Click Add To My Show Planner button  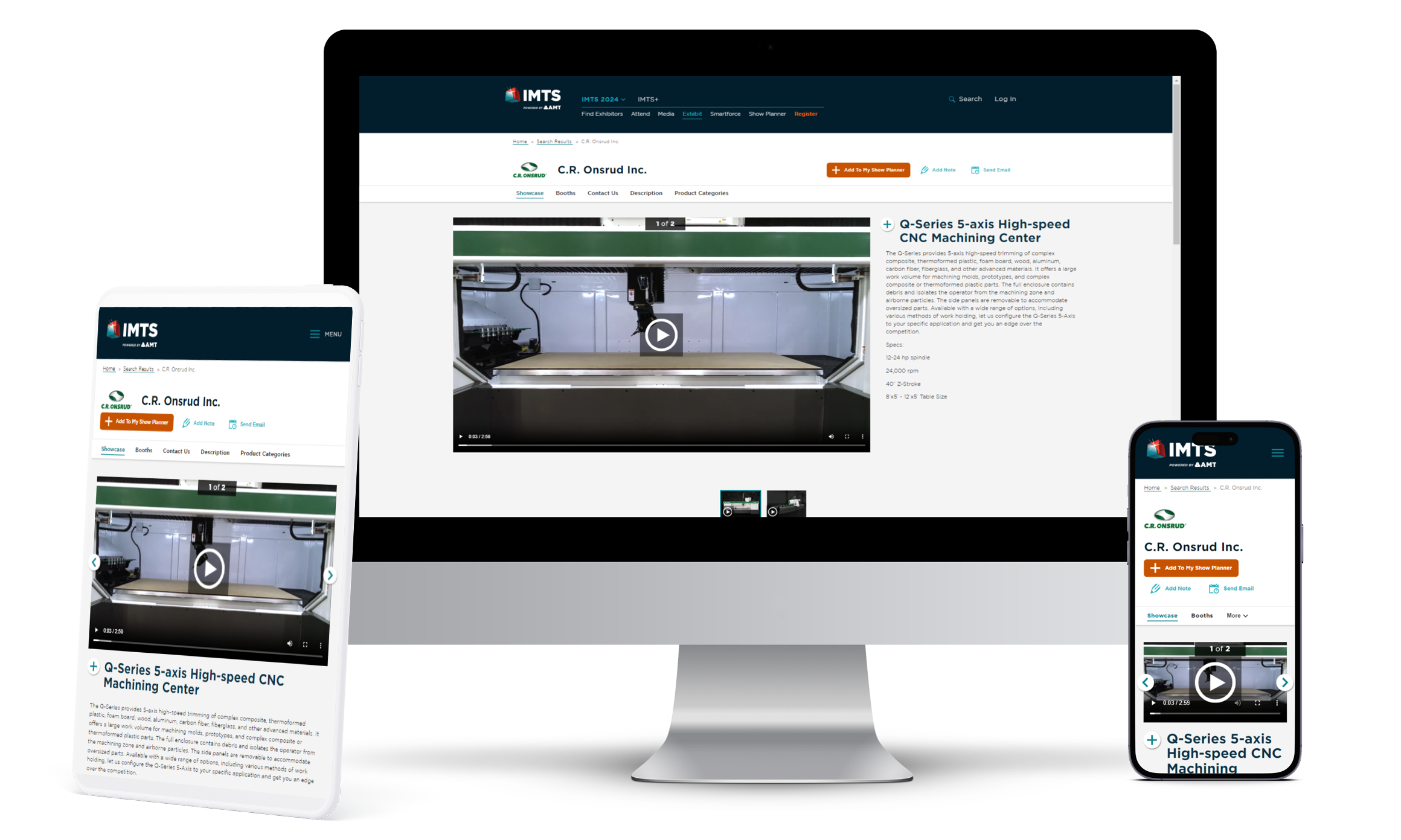click(867, 170)
